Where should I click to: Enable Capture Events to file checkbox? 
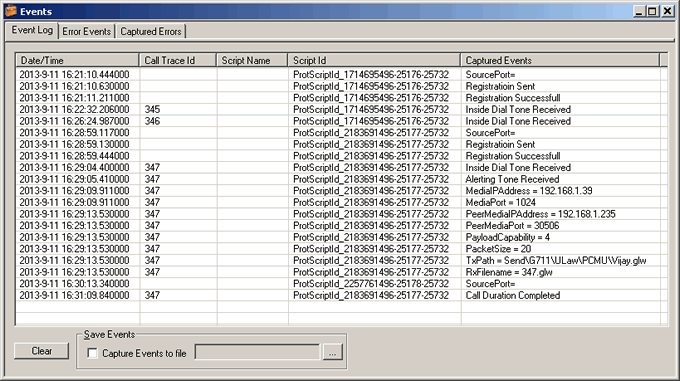(x=92, y=353)
